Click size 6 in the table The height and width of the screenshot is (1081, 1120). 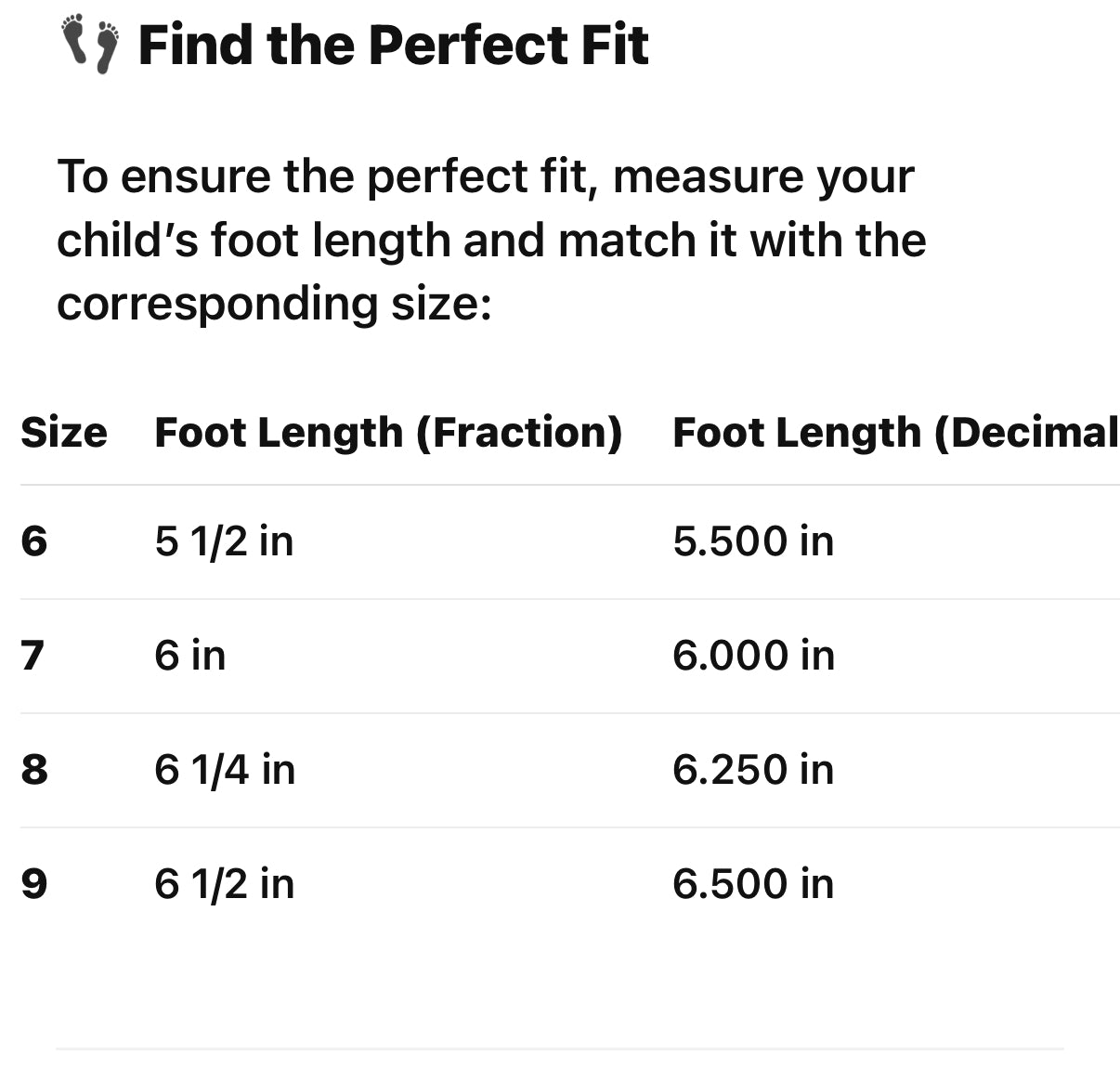pos(34,541)
